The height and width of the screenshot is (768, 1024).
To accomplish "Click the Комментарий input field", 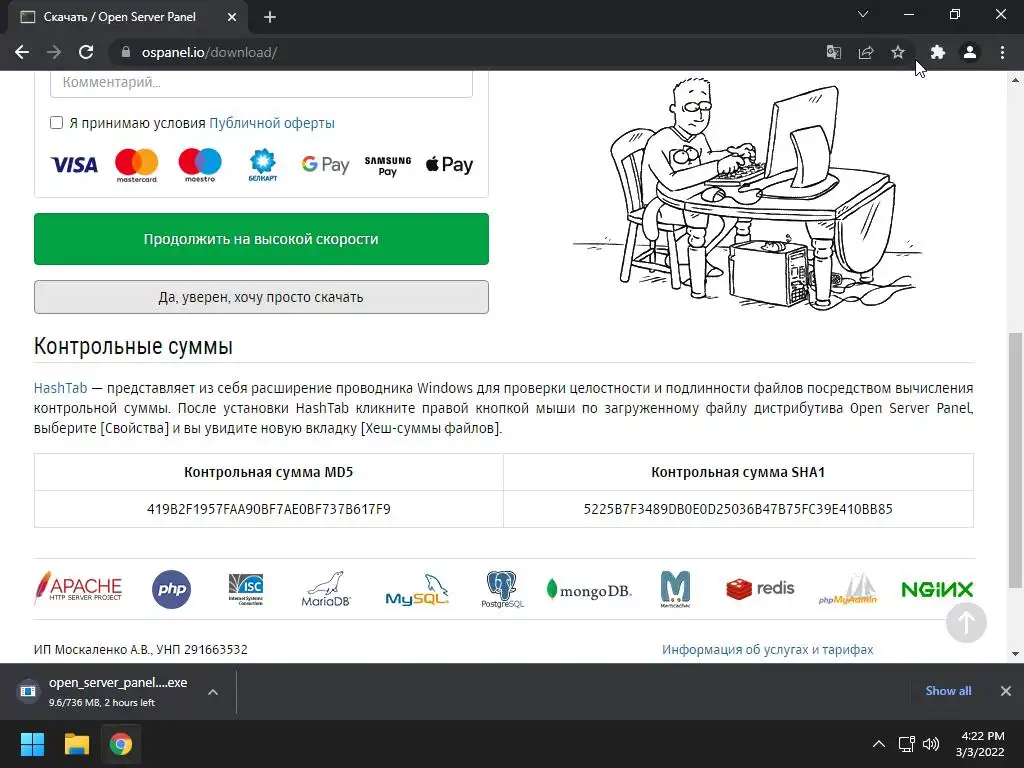I will click(261, 83).
